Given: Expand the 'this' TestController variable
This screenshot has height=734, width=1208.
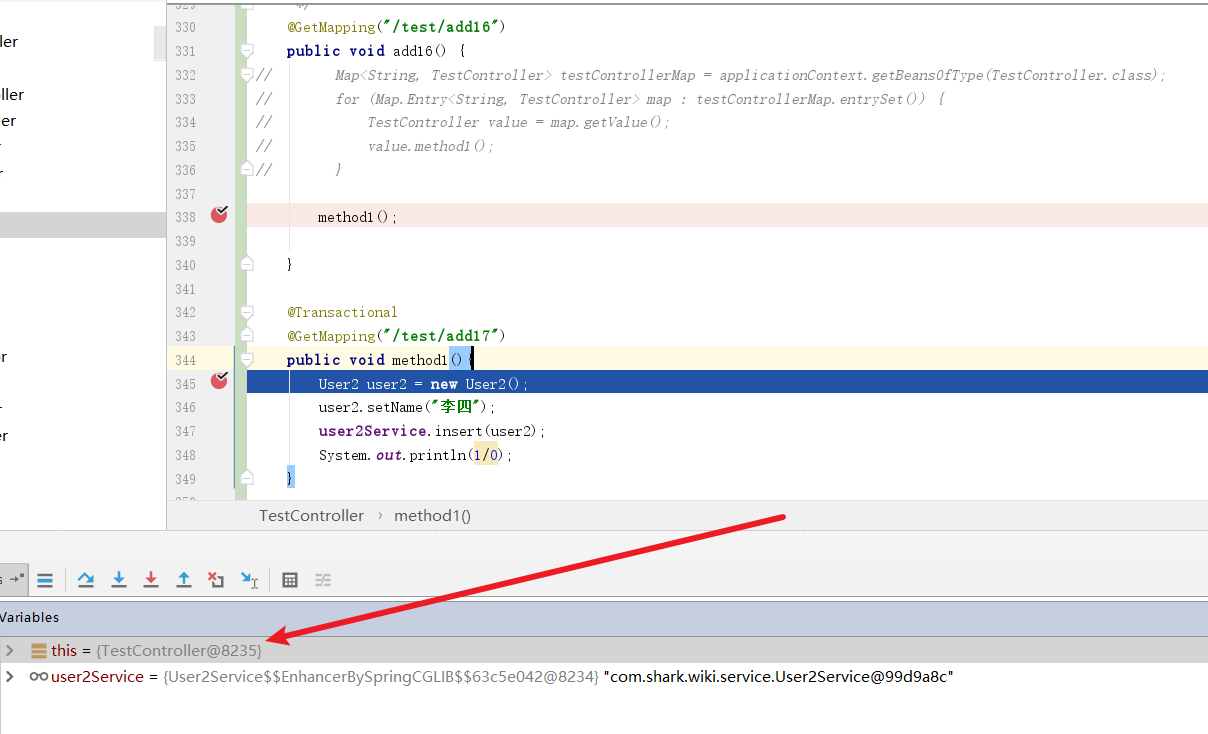Looking at the screenshot, I should 11,651.
